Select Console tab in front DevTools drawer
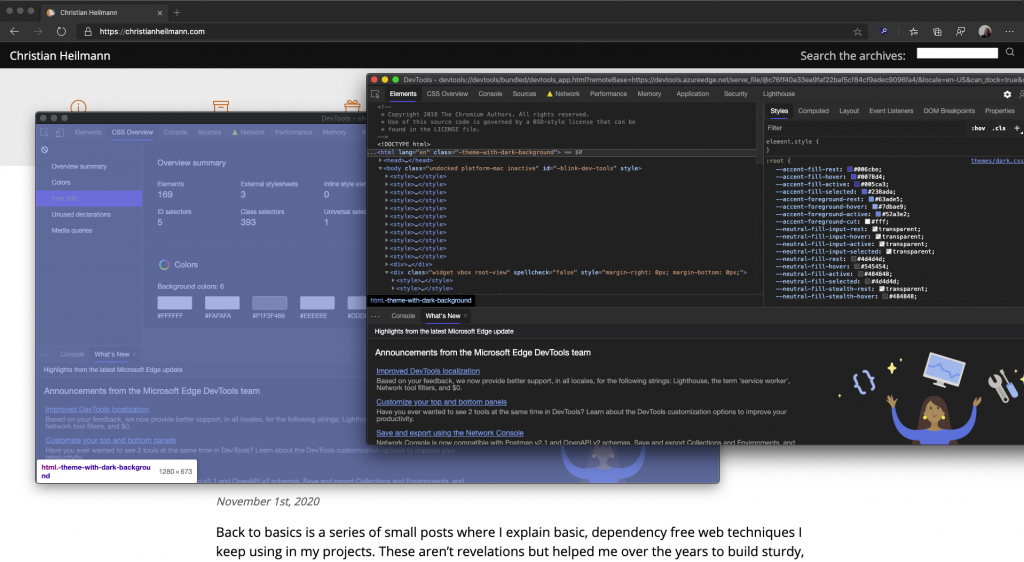The image size is (1024, 562). 403,316
